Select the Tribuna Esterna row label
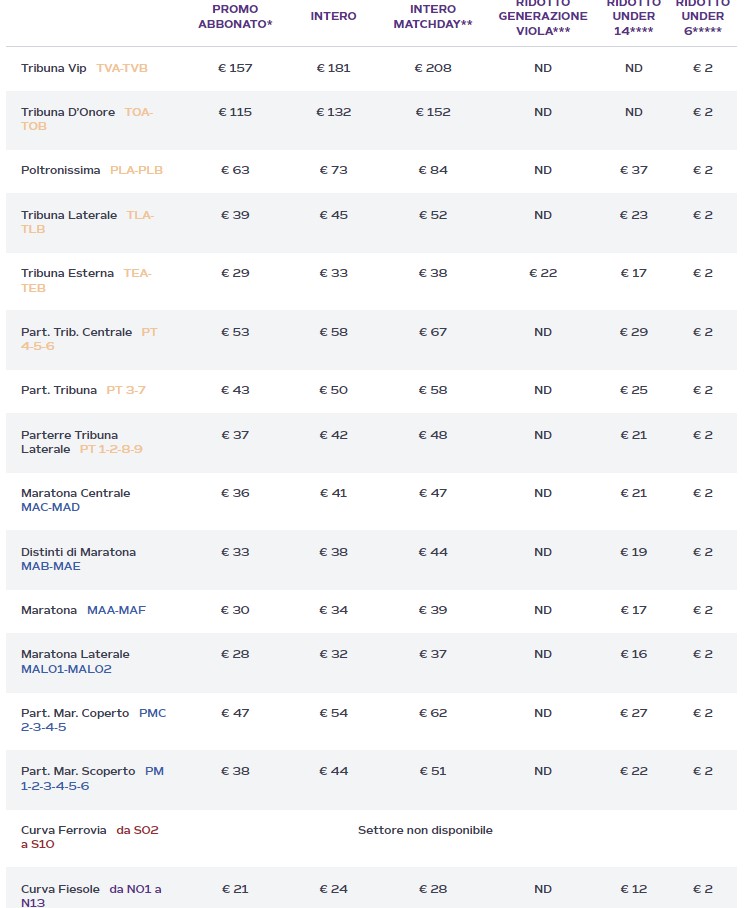The image size is (747, 908). [x=67, y=273]
